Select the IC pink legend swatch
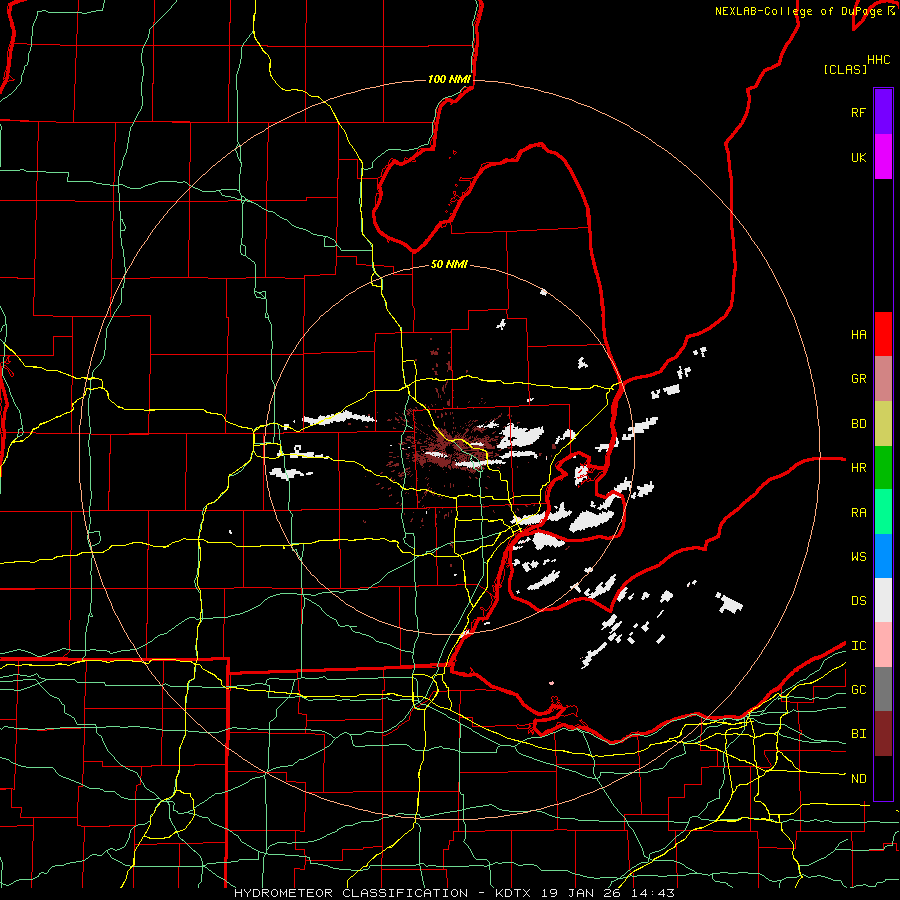Screen dimensions: 900x900 tap(883, 645)
